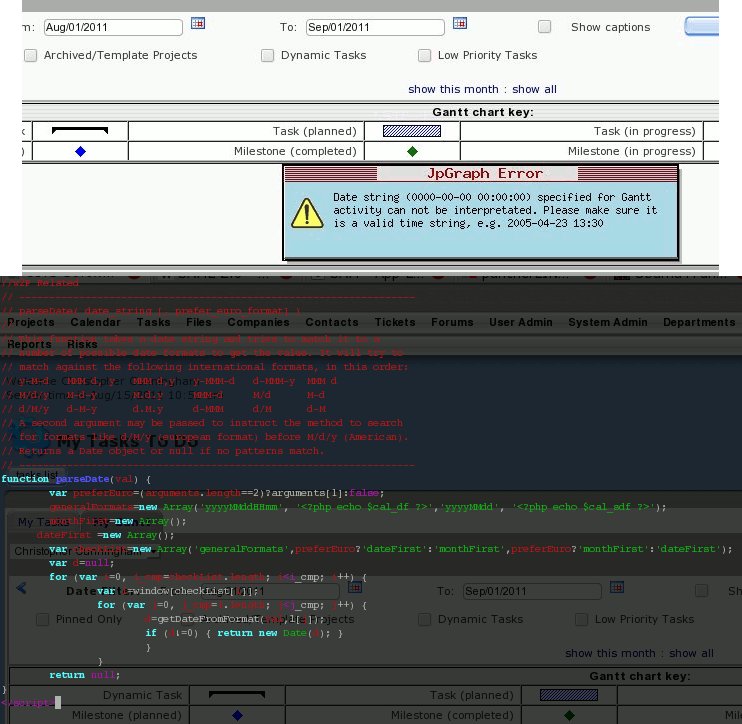Click undimmed Gantt chart key: heading
Viewport: 742px width, 724px height.
point(483,112)
